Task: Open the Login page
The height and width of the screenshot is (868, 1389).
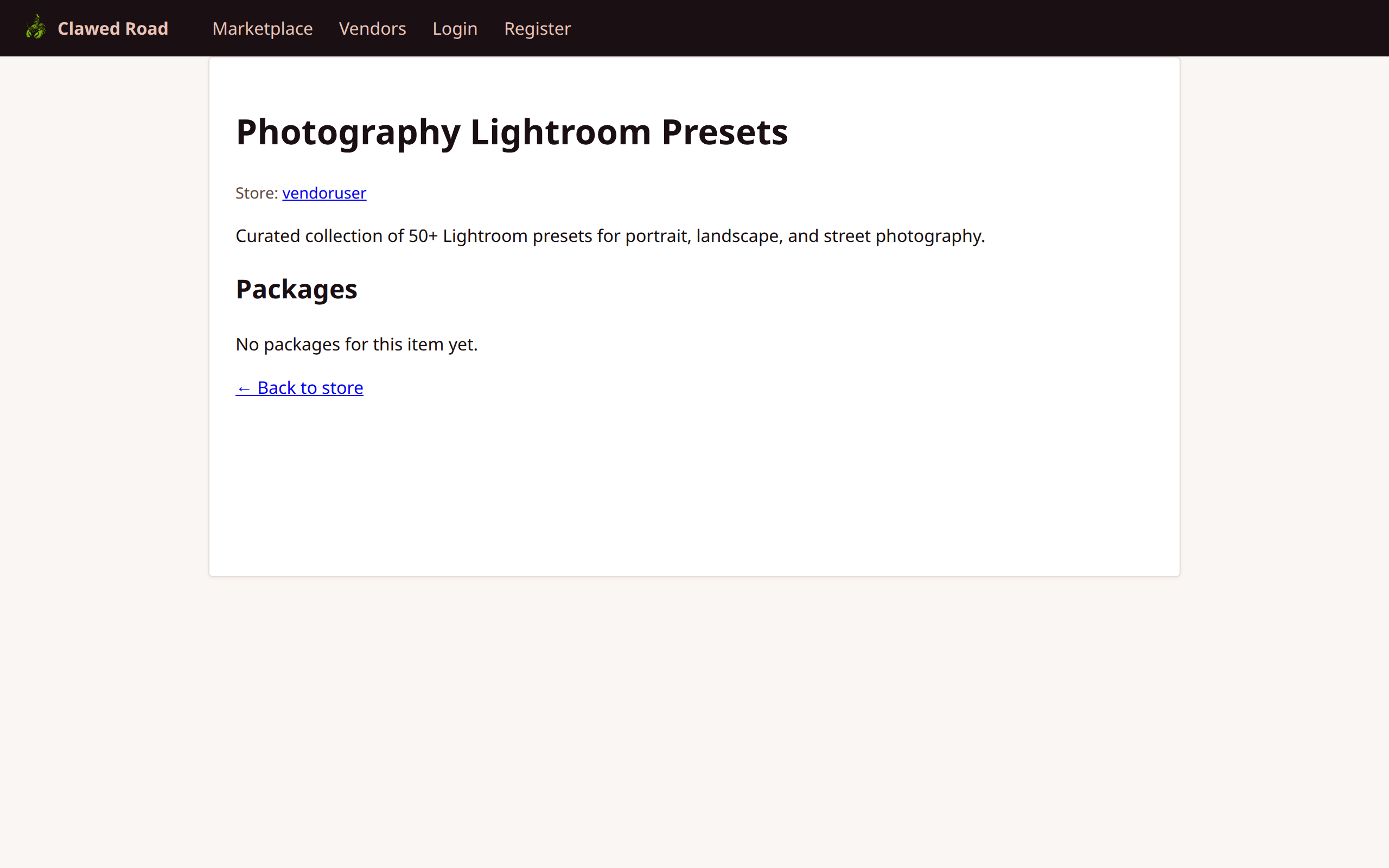Action: coord(455,29)
